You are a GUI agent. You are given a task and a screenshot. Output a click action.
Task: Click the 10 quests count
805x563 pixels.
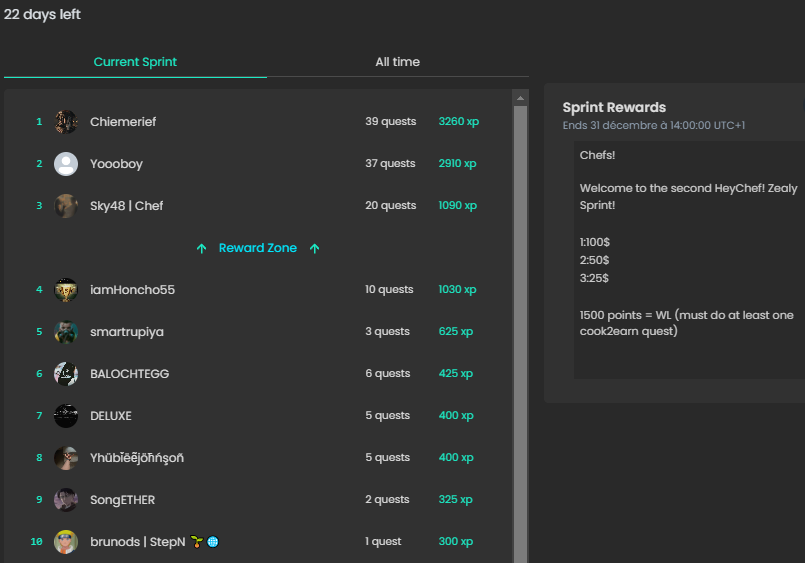tap(389, 290)
